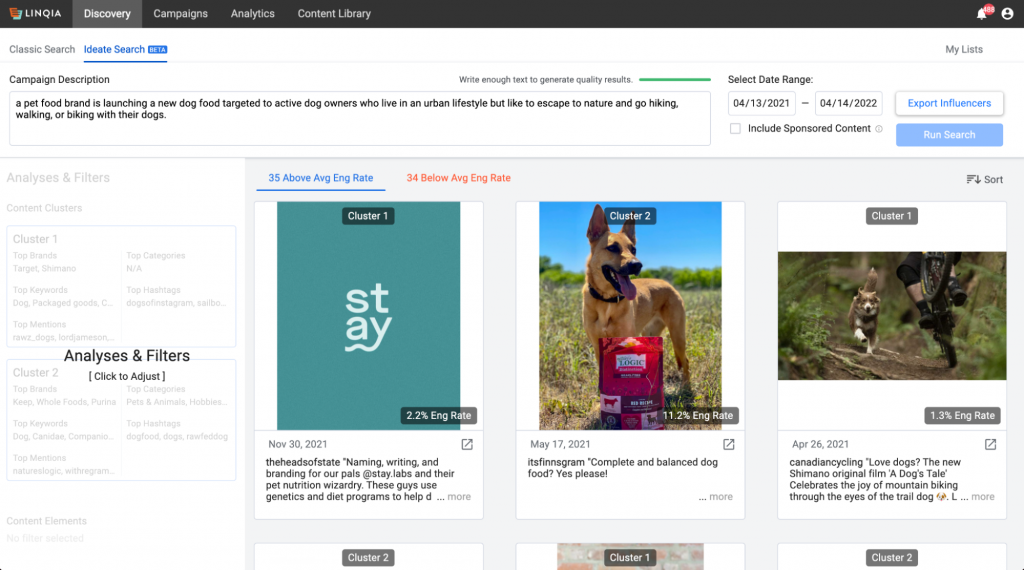
Task: Open external link for May 17, 2021 post
Action: [x=729, y=444]
